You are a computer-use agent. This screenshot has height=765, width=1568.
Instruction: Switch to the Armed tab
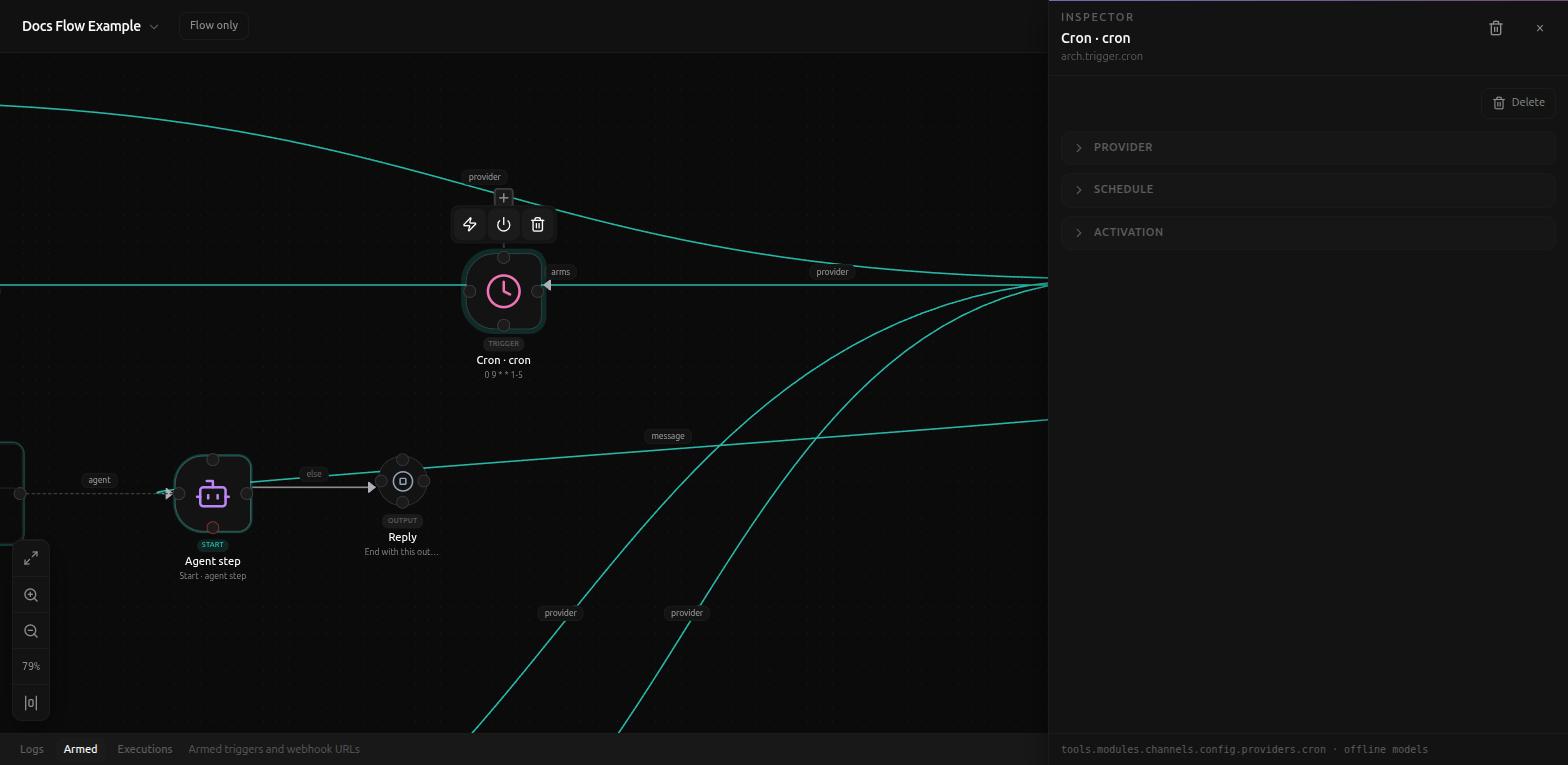(x=81, y=749)
